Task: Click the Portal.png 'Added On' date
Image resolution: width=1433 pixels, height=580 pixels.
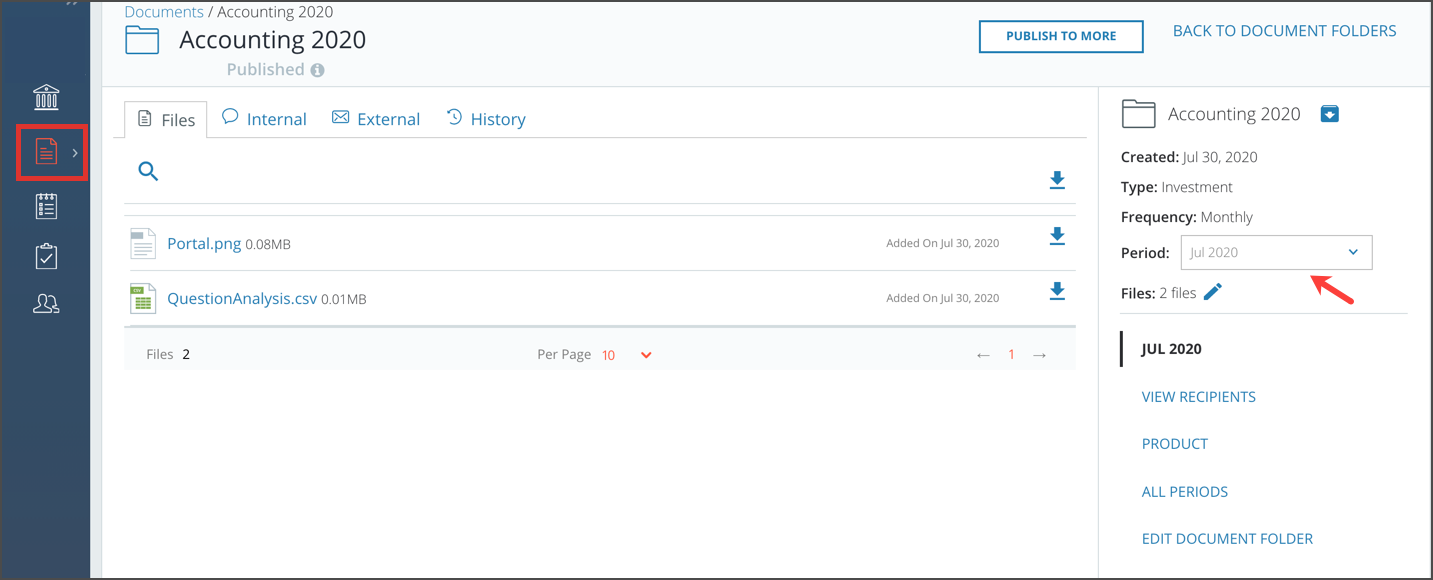Action: point(942,243)
